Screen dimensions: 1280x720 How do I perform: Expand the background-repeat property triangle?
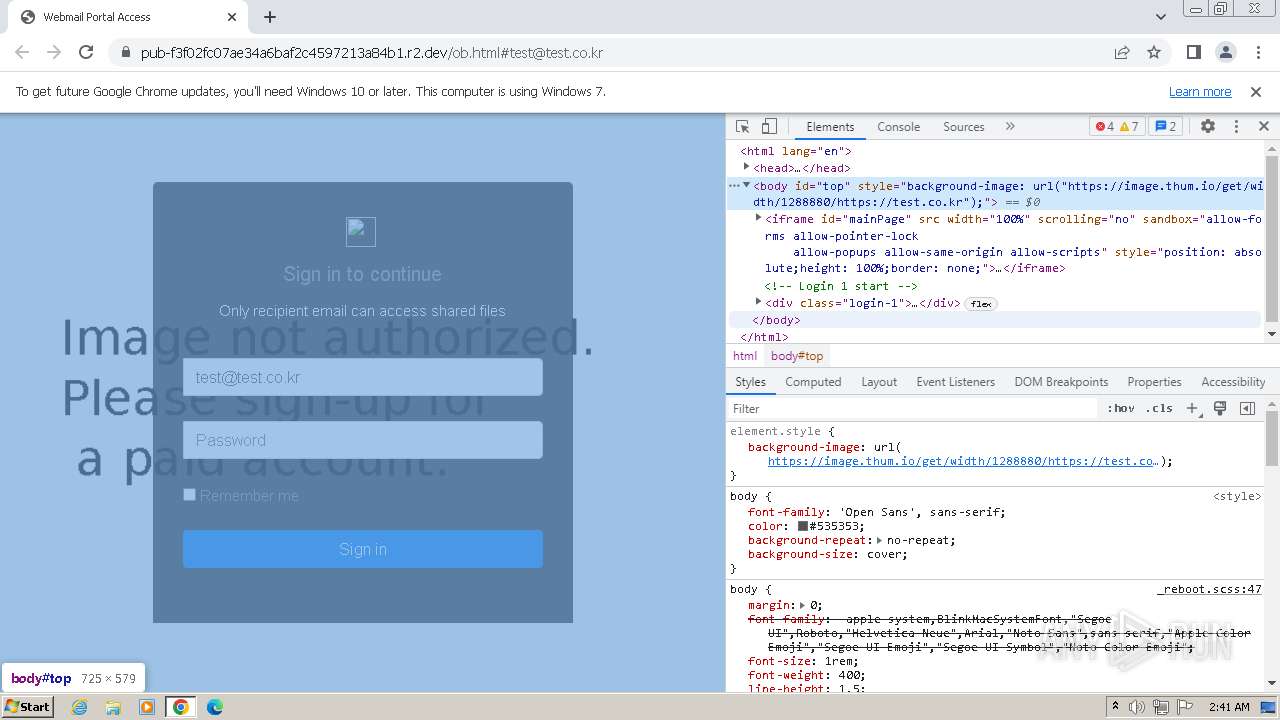point(879,540)
